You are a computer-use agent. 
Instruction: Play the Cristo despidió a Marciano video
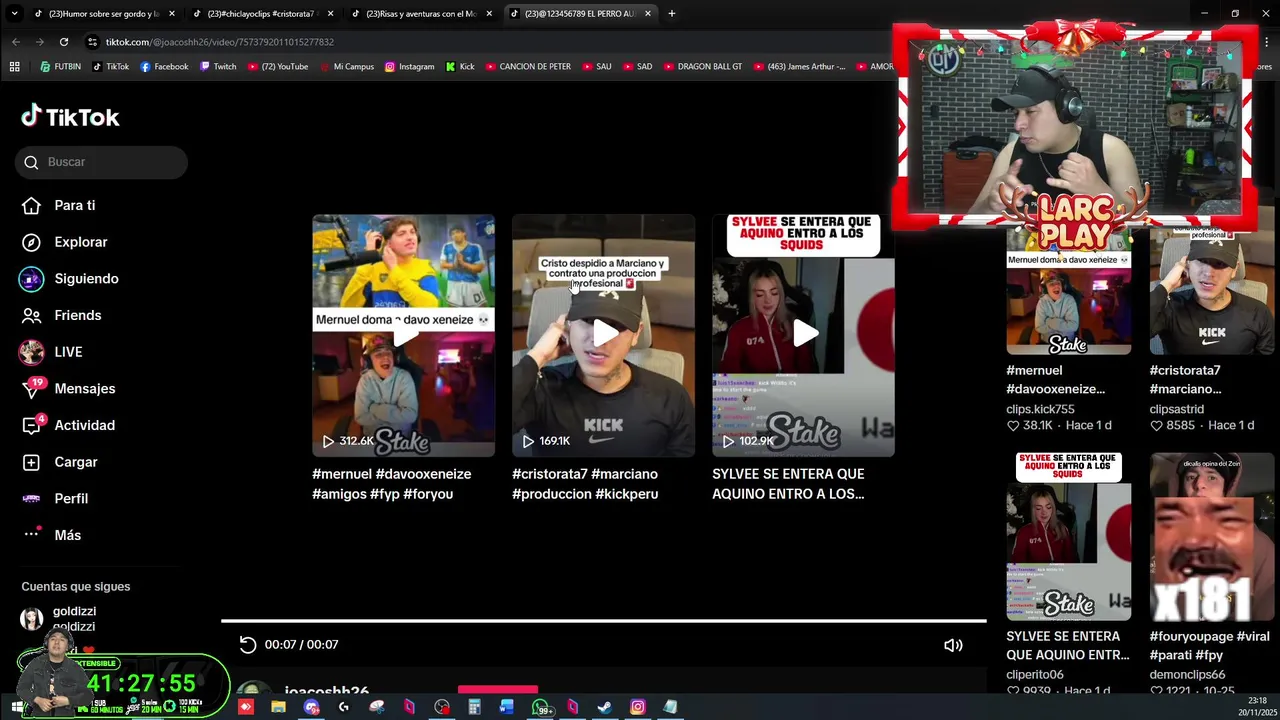pyautogui.click(x=603, y=335)
